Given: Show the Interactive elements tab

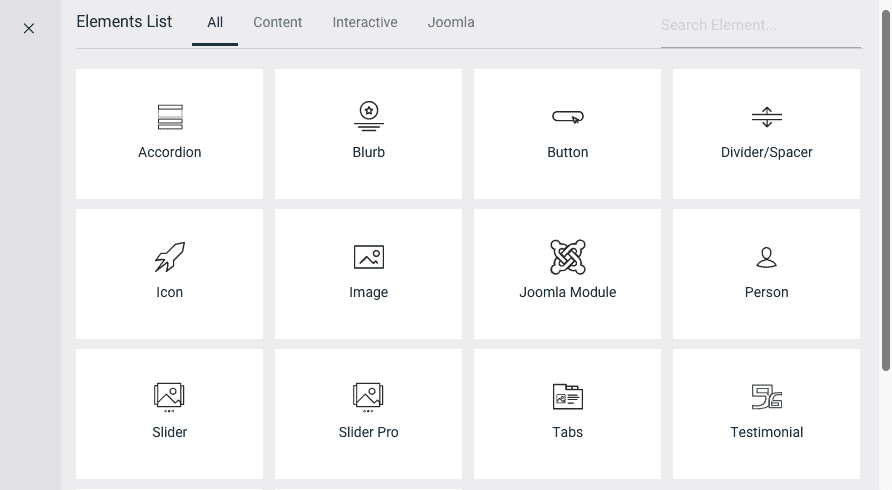Looking at the screenshot, I should point(365,22).
